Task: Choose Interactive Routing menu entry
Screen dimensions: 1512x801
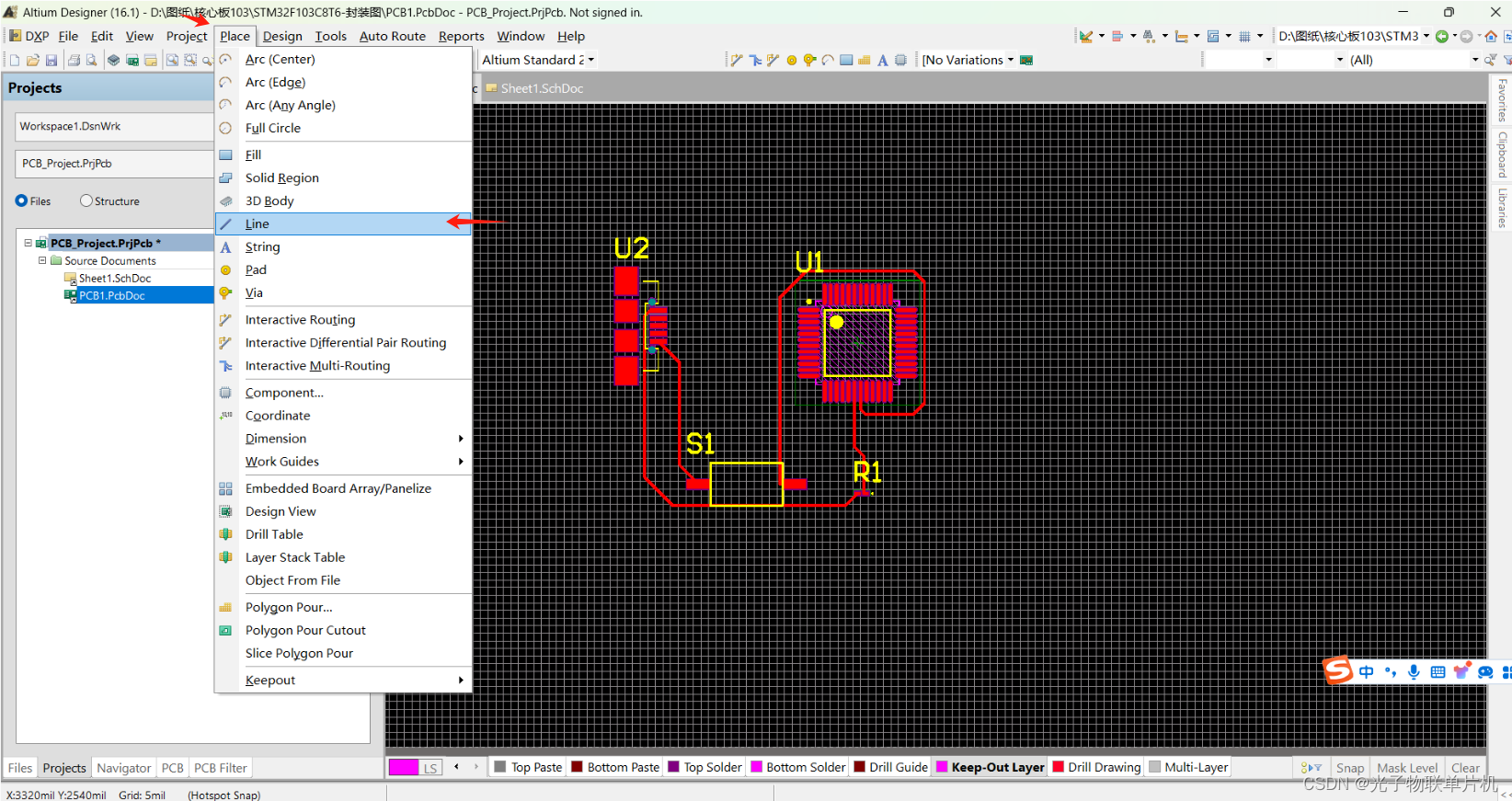Action: pyautogui.click(x=343, y=320)
